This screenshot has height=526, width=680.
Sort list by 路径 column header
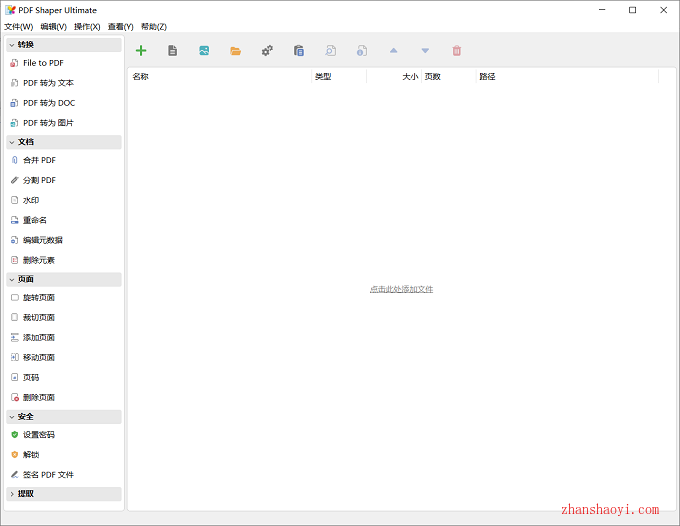(x=567, y=77)
